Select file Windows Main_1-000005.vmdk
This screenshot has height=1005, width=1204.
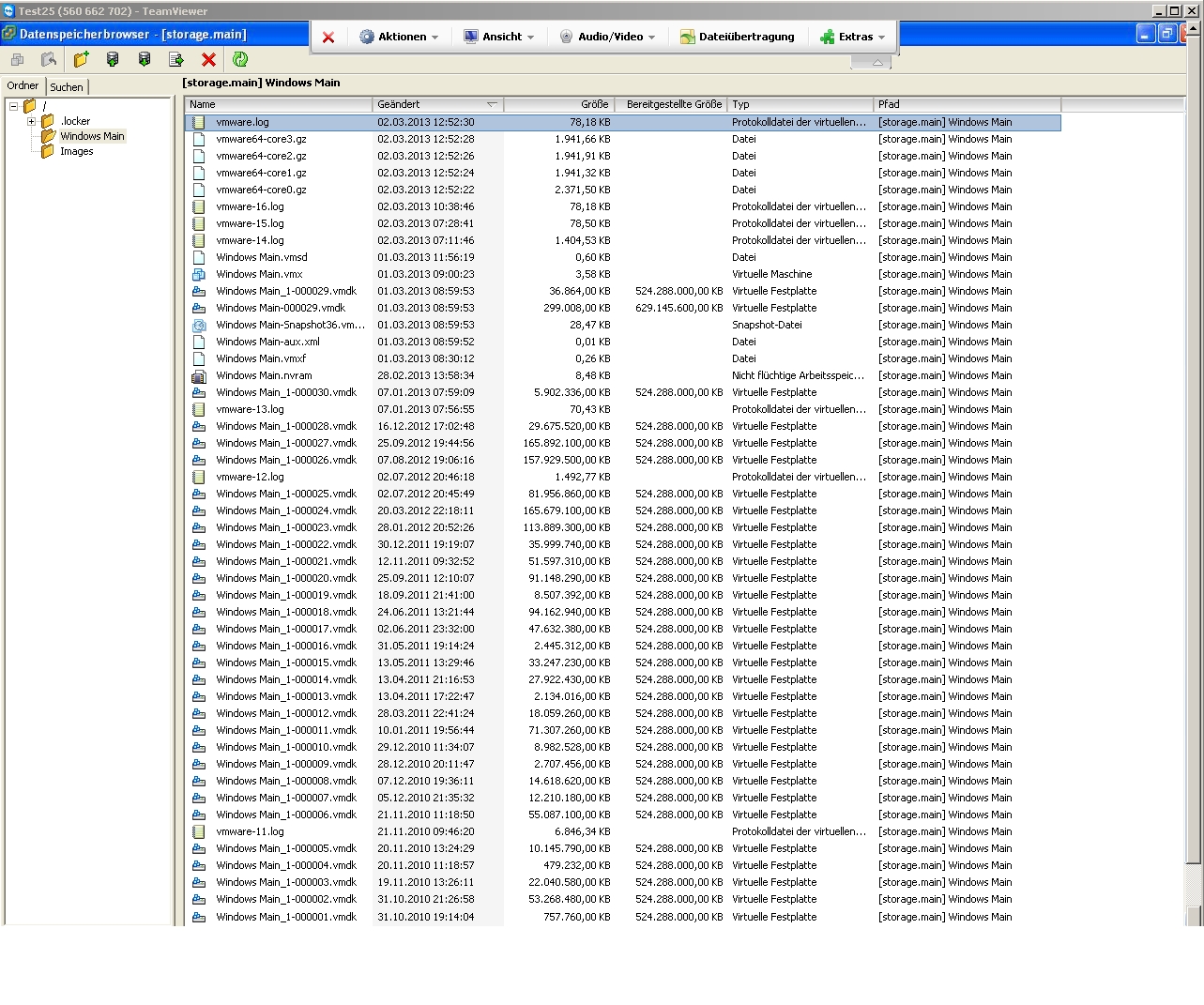tap(286, 848)
